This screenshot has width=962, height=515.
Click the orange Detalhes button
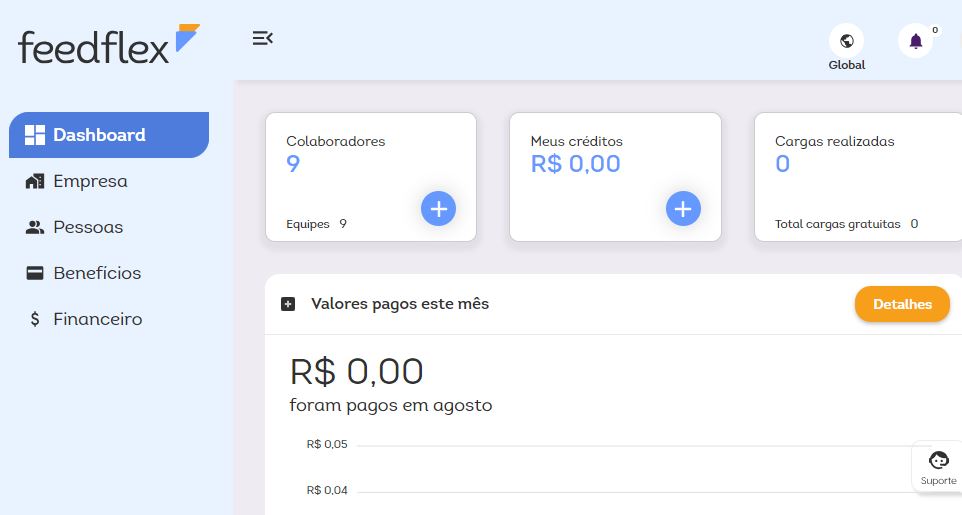click(x=902, y=304)
